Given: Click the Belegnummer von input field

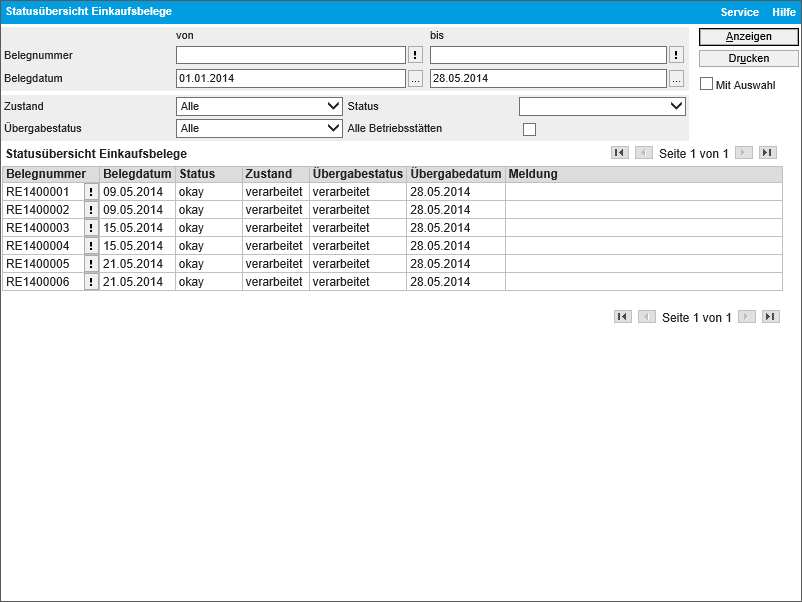Looking at the screenshot, I should point(290,55).
